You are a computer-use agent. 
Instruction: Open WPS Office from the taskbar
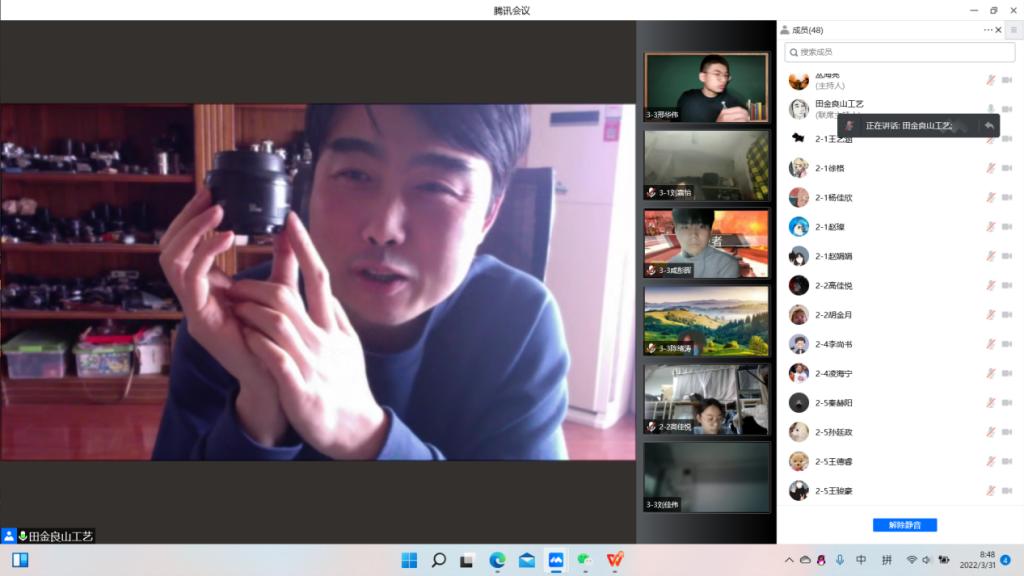tap(615, 560)
